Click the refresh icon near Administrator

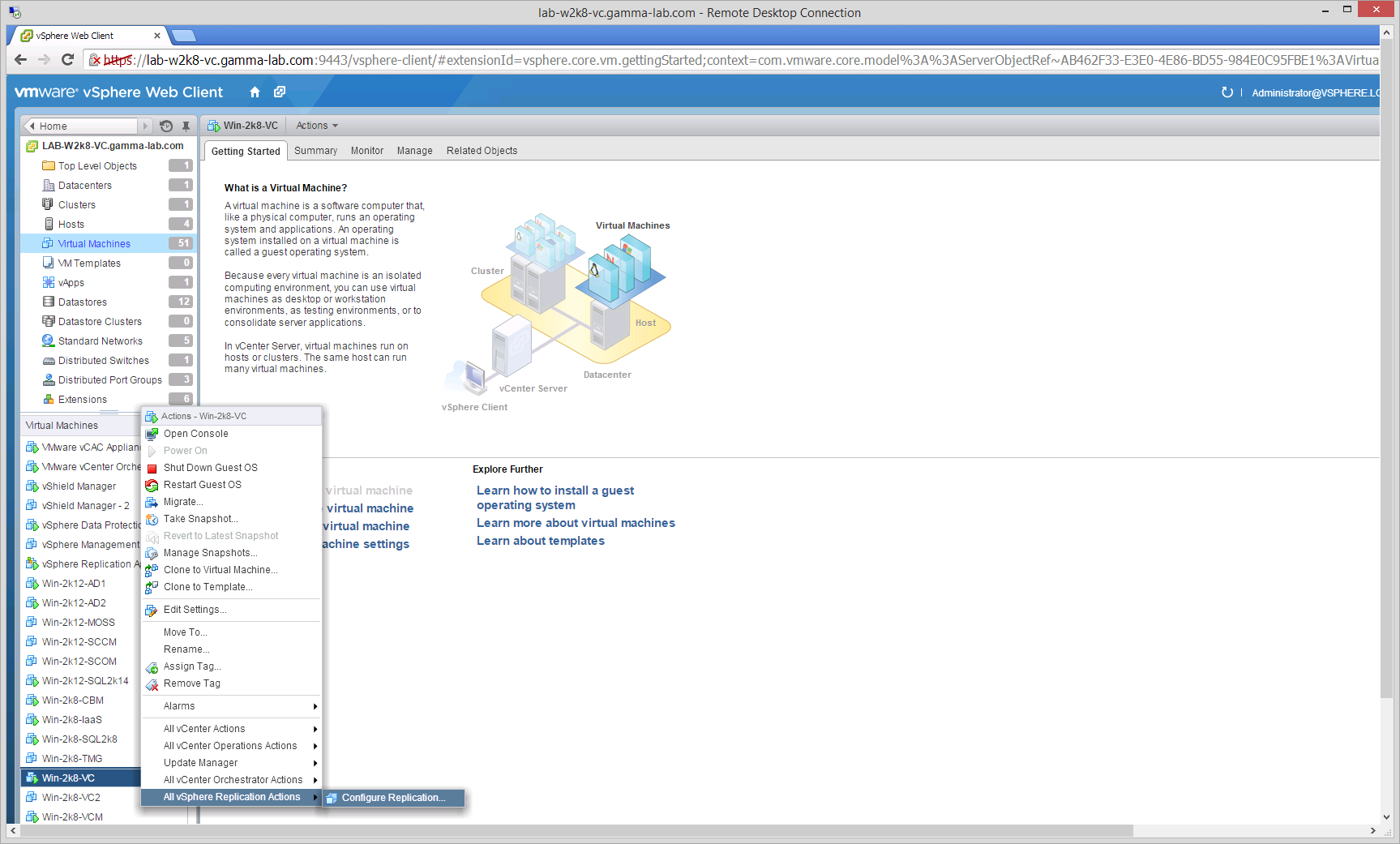pyautogui.click(x=1227, y=92)
